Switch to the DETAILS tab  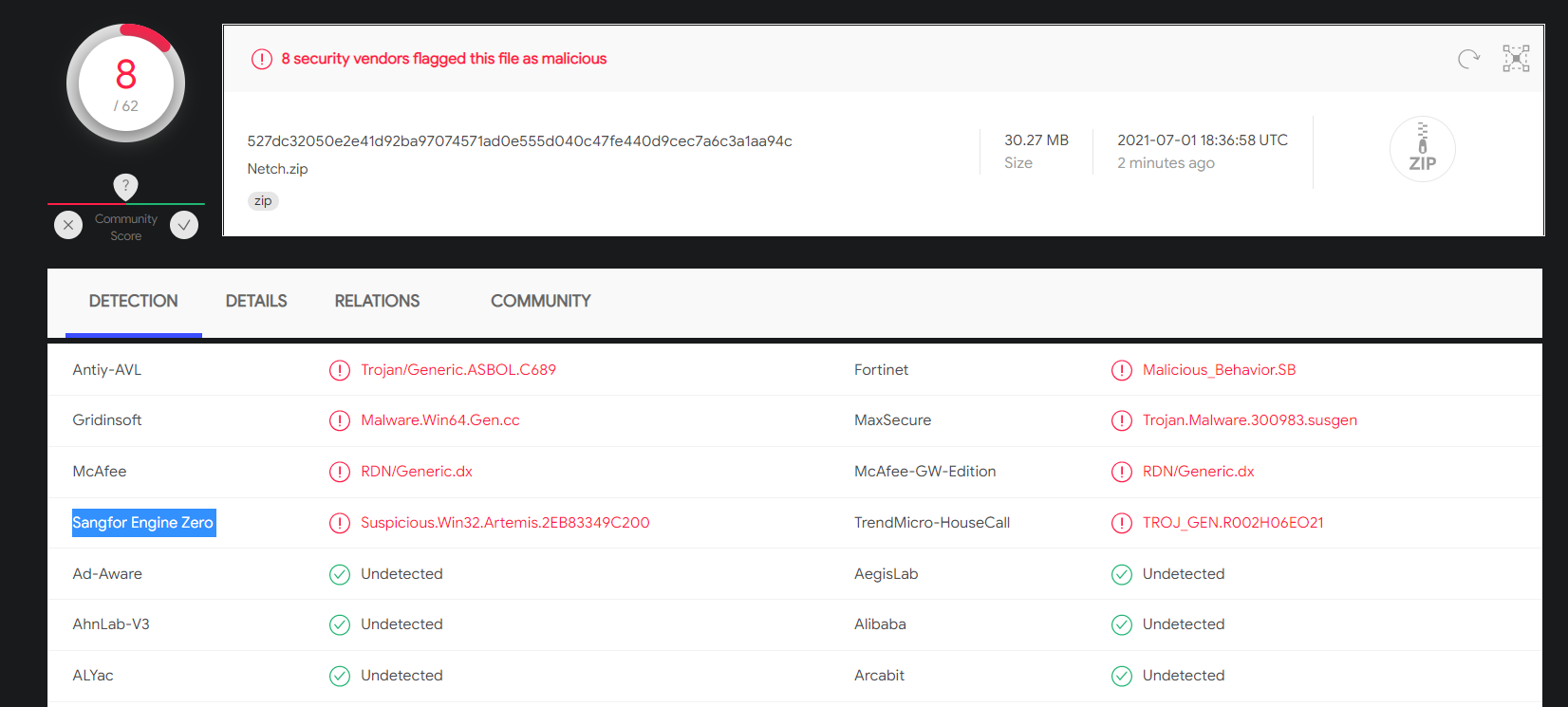[255, 301]
